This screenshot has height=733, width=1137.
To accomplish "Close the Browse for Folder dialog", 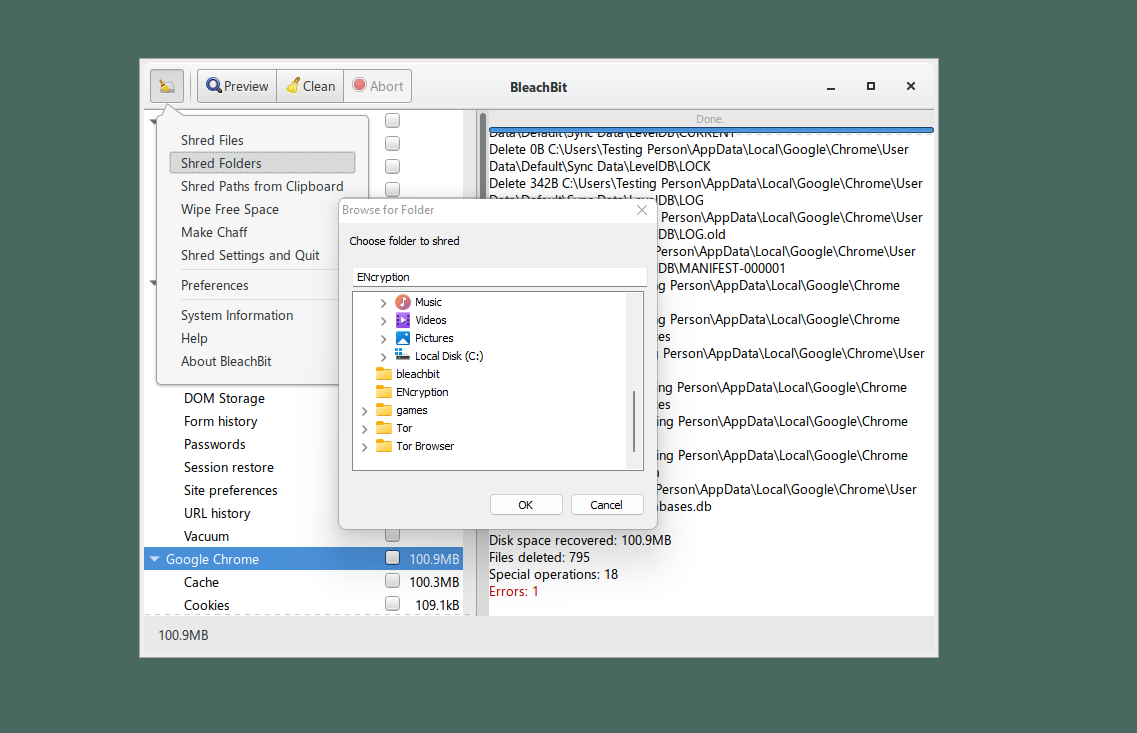I will (x=642, y=210).
